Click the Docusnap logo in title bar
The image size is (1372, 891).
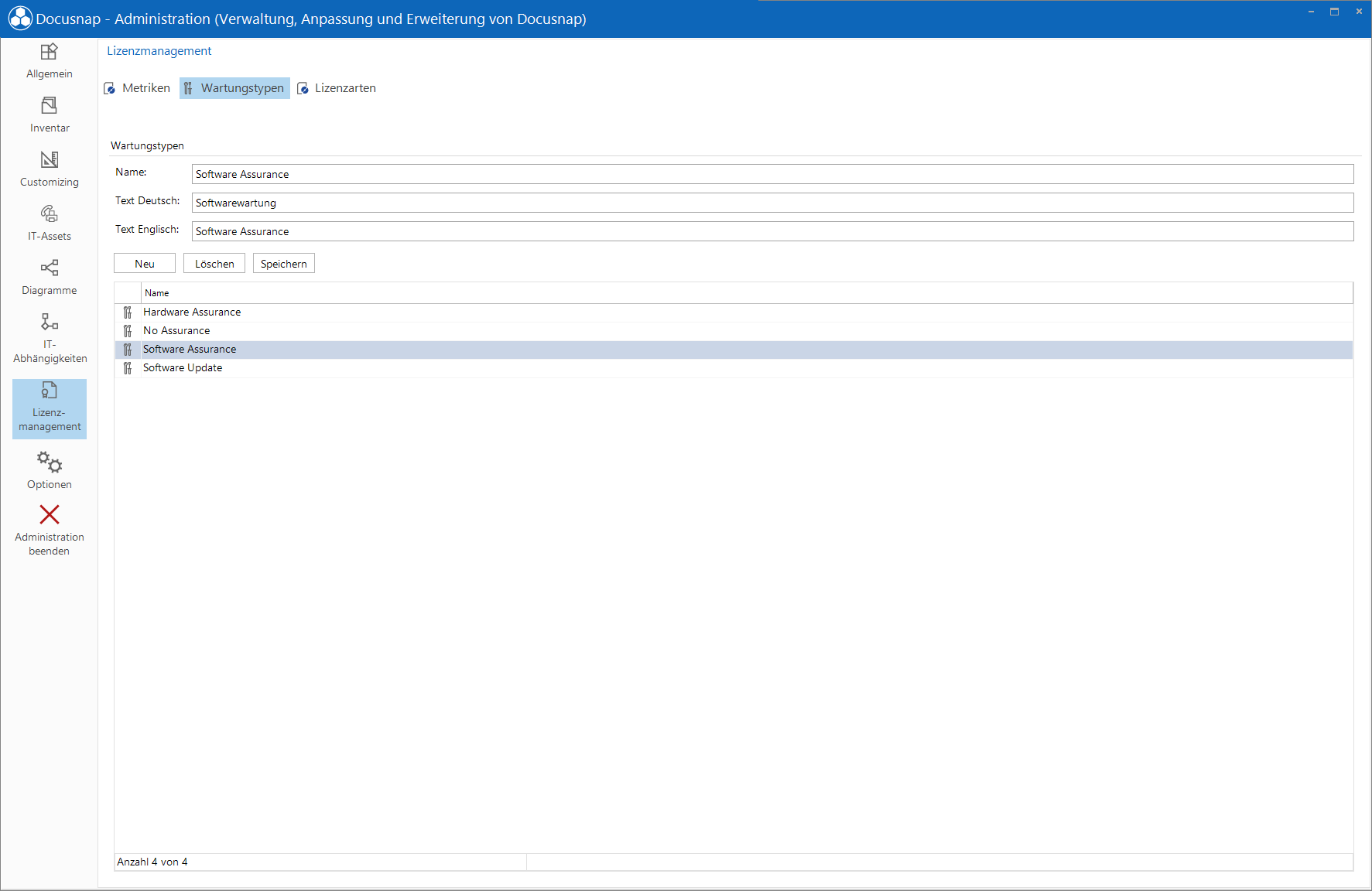click(x=20, y=19)
